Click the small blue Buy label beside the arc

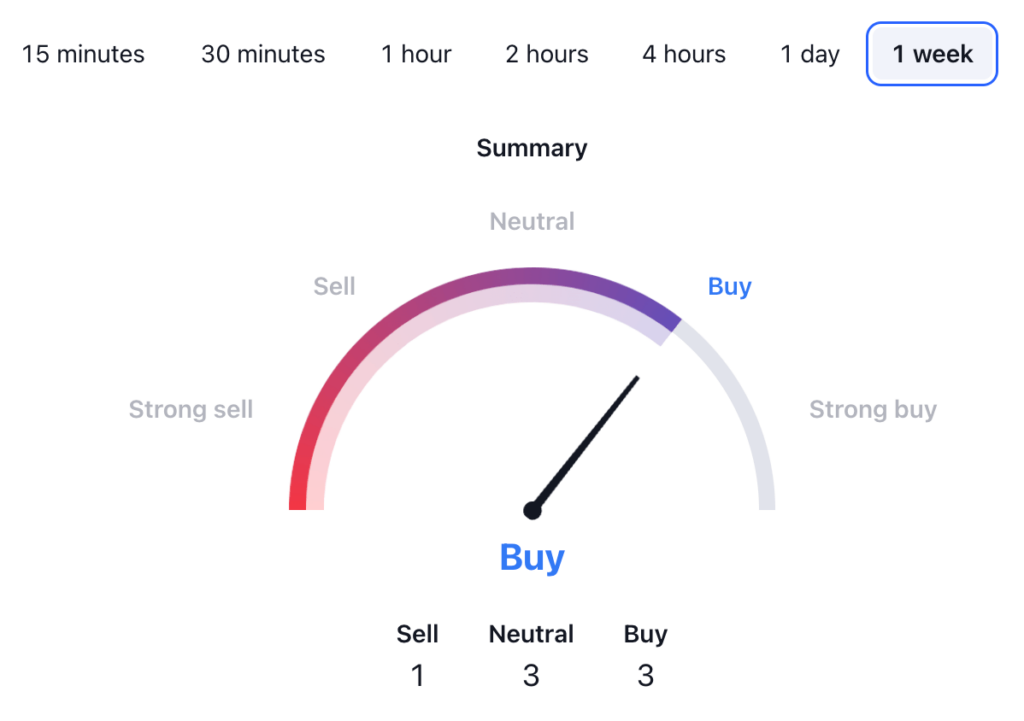pyautogui.click(x=729, y=287)
